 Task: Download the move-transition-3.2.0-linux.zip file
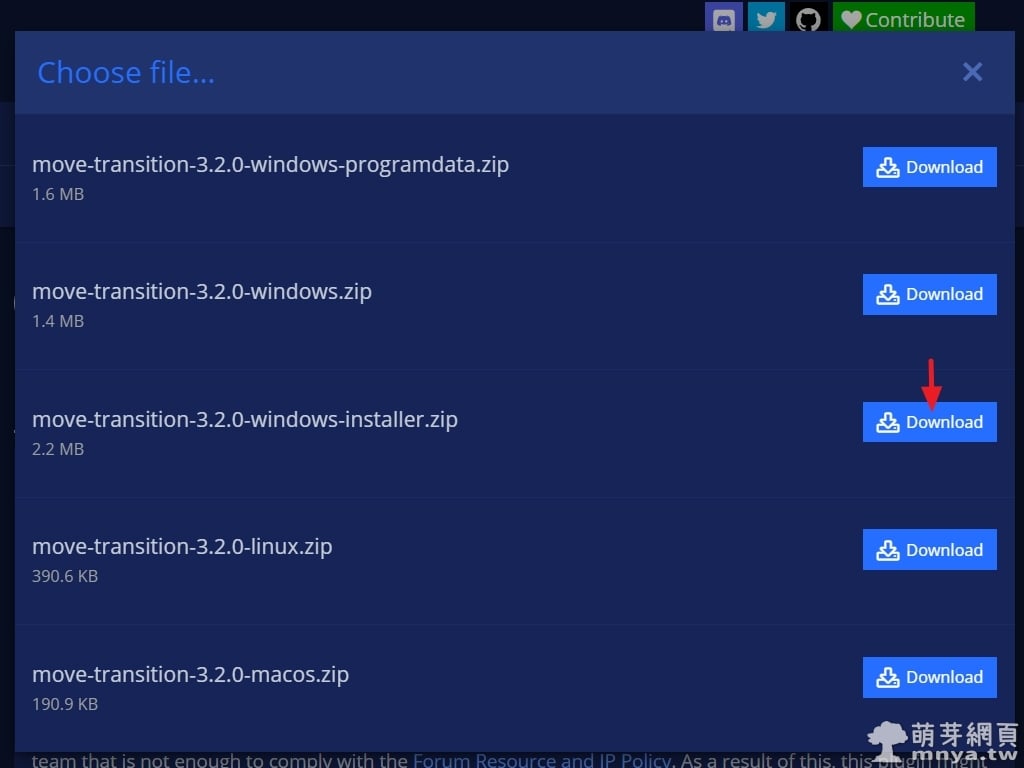click(x=929, y=550)
